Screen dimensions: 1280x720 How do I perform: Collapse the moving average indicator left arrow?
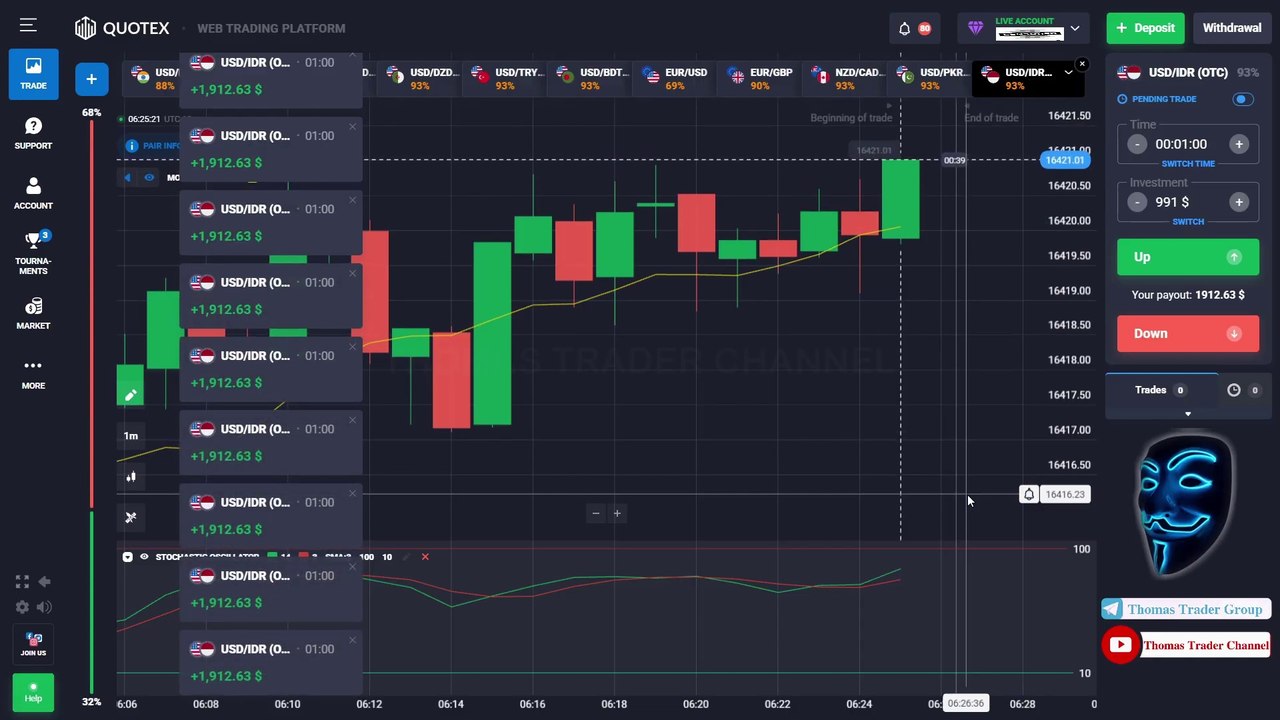click(x=127, y=177)
